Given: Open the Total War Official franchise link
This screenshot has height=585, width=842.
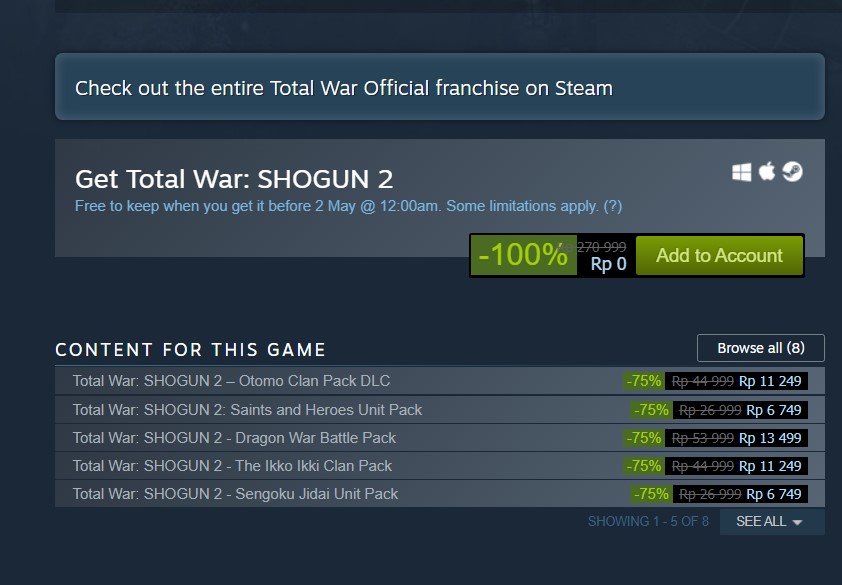Looking at the screenshot, I should coord(340,88).
